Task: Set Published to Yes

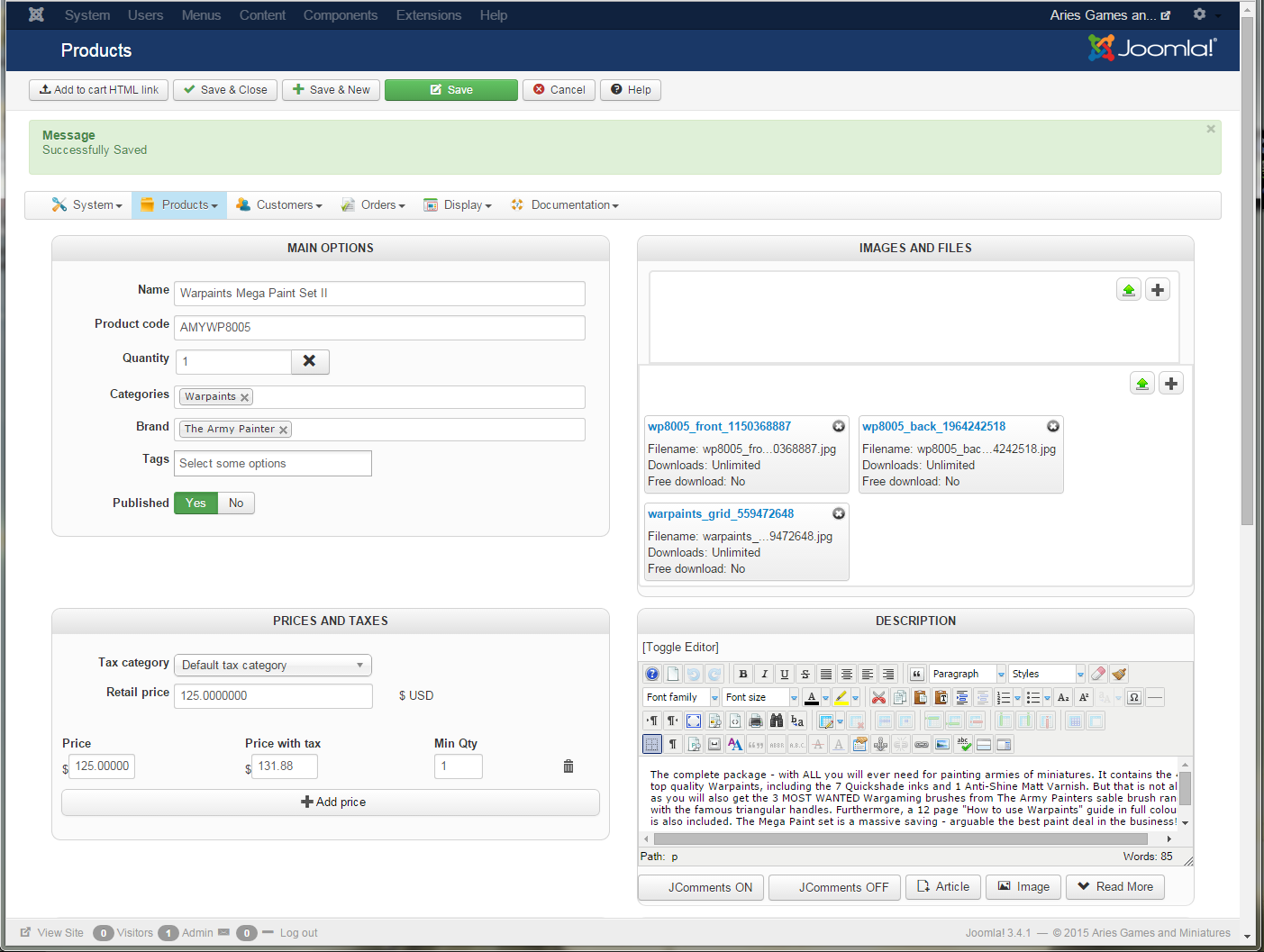Action: pos(196,503)
